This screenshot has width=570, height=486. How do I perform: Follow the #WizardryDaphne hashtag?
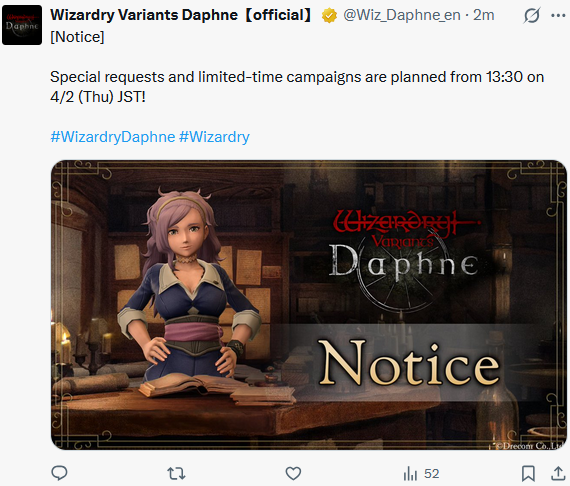pyautogui.click(x=113, y=137)
